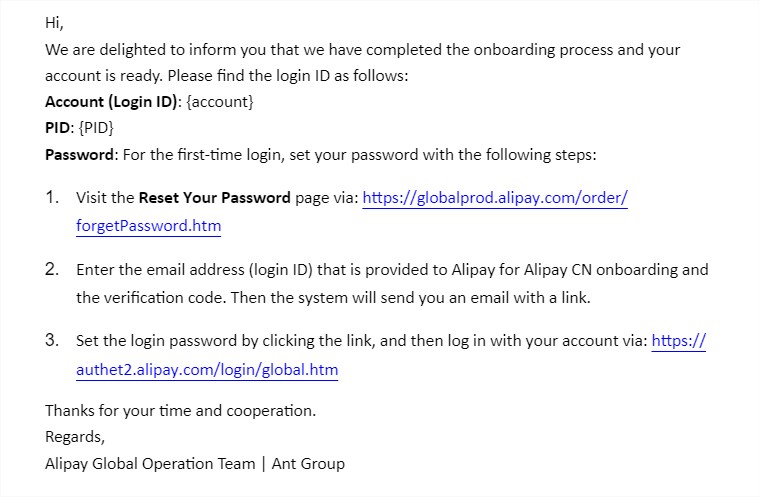
Task: Click the "Hi," greeting line
Action: [54, 22]
